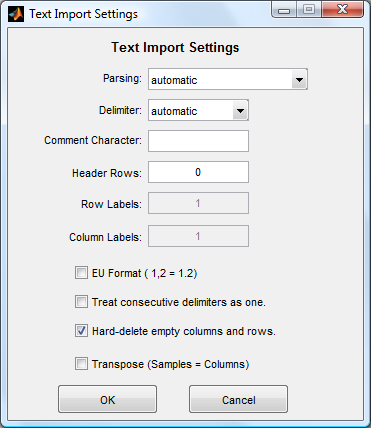Dismiss dialog with the Cancel button

coord(238,399)
